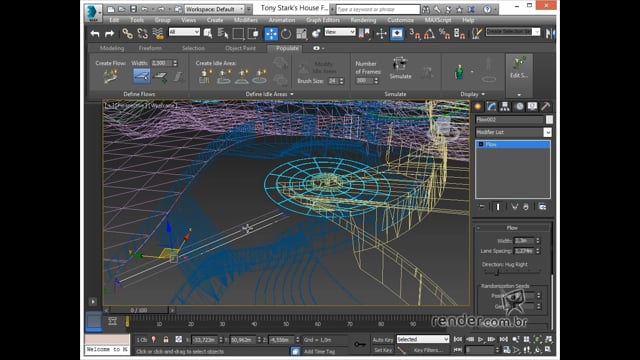Click the first Create Idle Area icon
This screenshot has width=640, height=360.
(x=205, y=76)
